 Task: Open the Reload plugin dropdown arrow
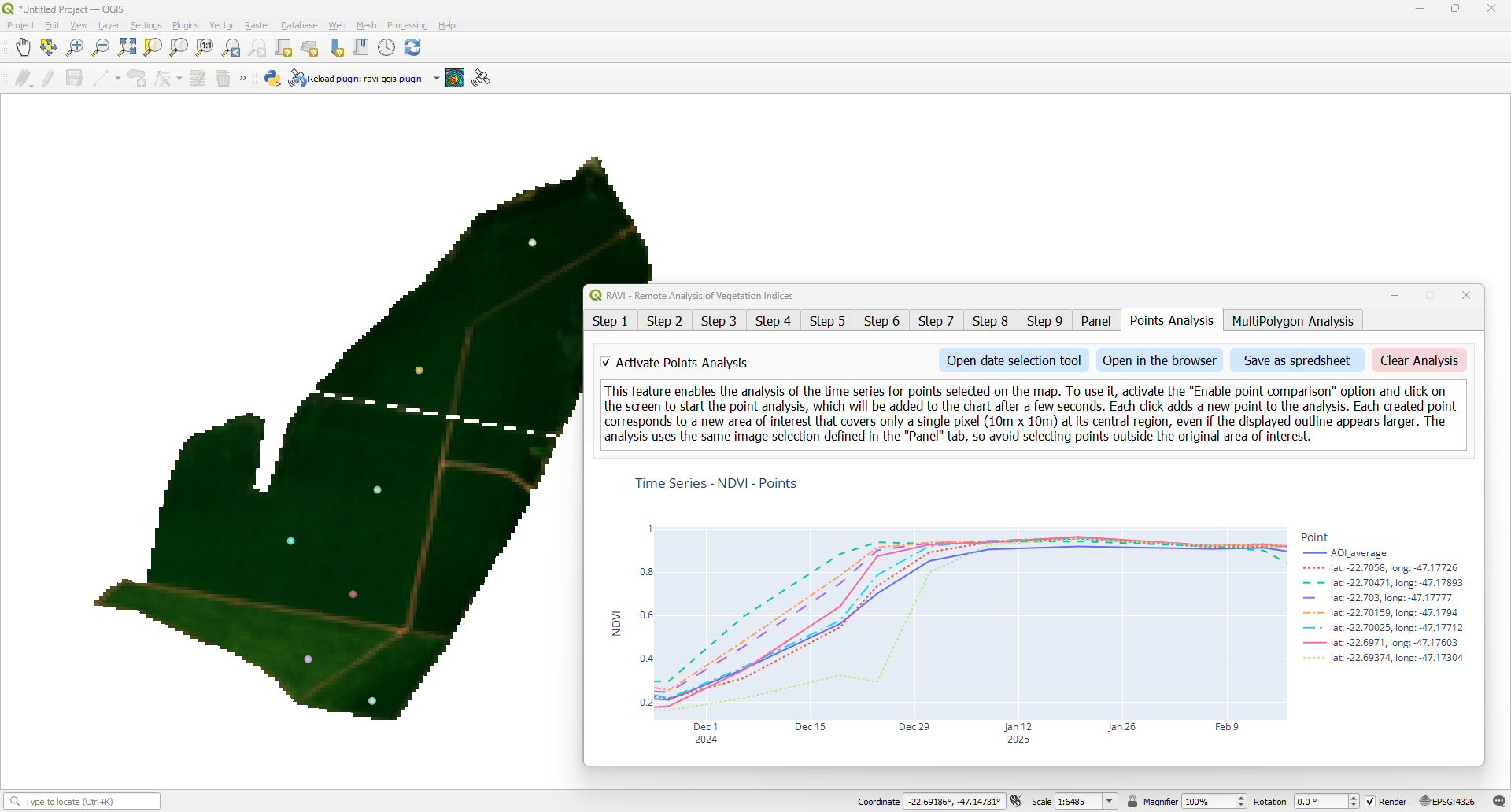[x=436, y=78]
